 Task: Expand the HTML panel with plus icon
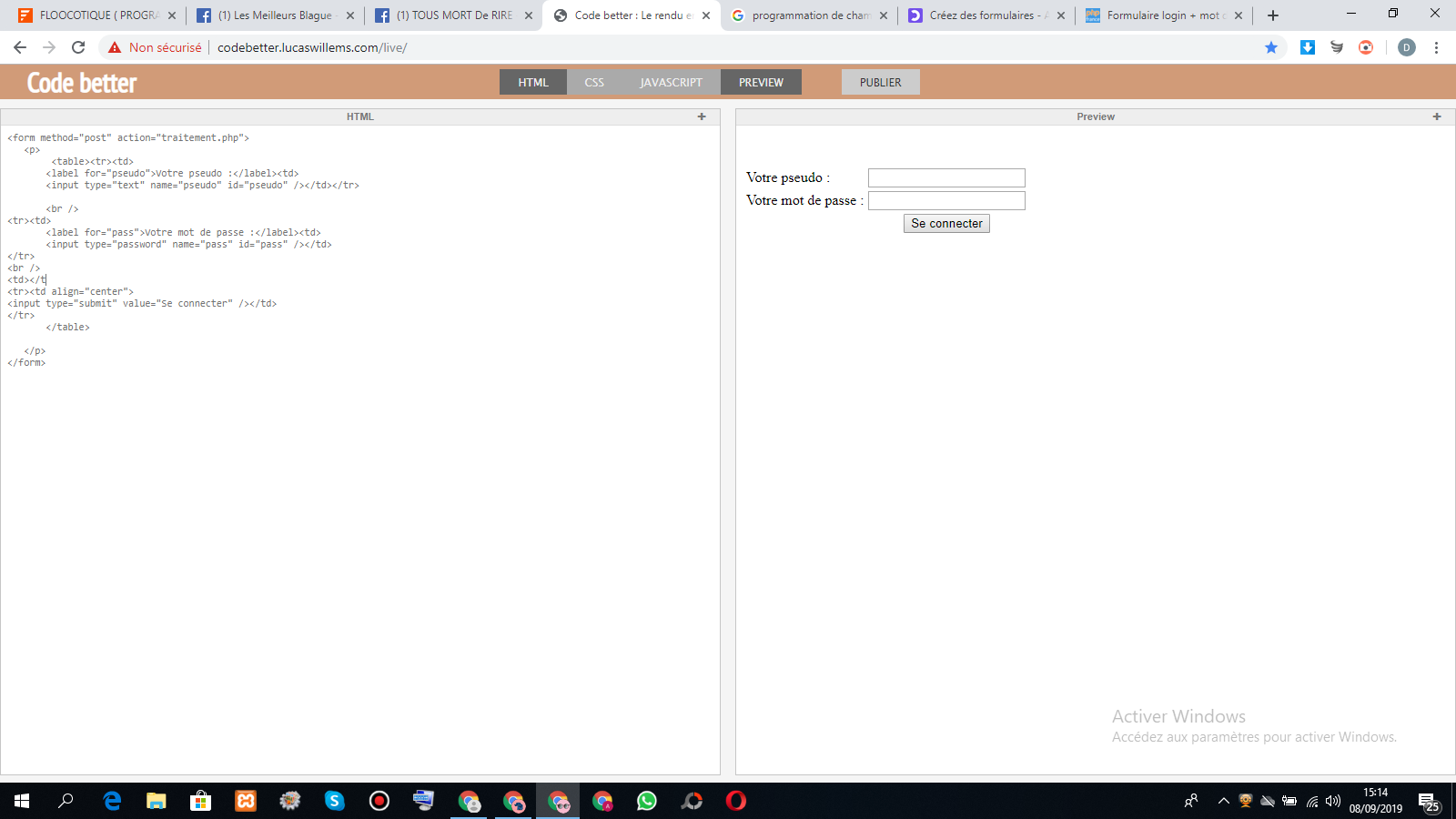(x=702, y=116)
